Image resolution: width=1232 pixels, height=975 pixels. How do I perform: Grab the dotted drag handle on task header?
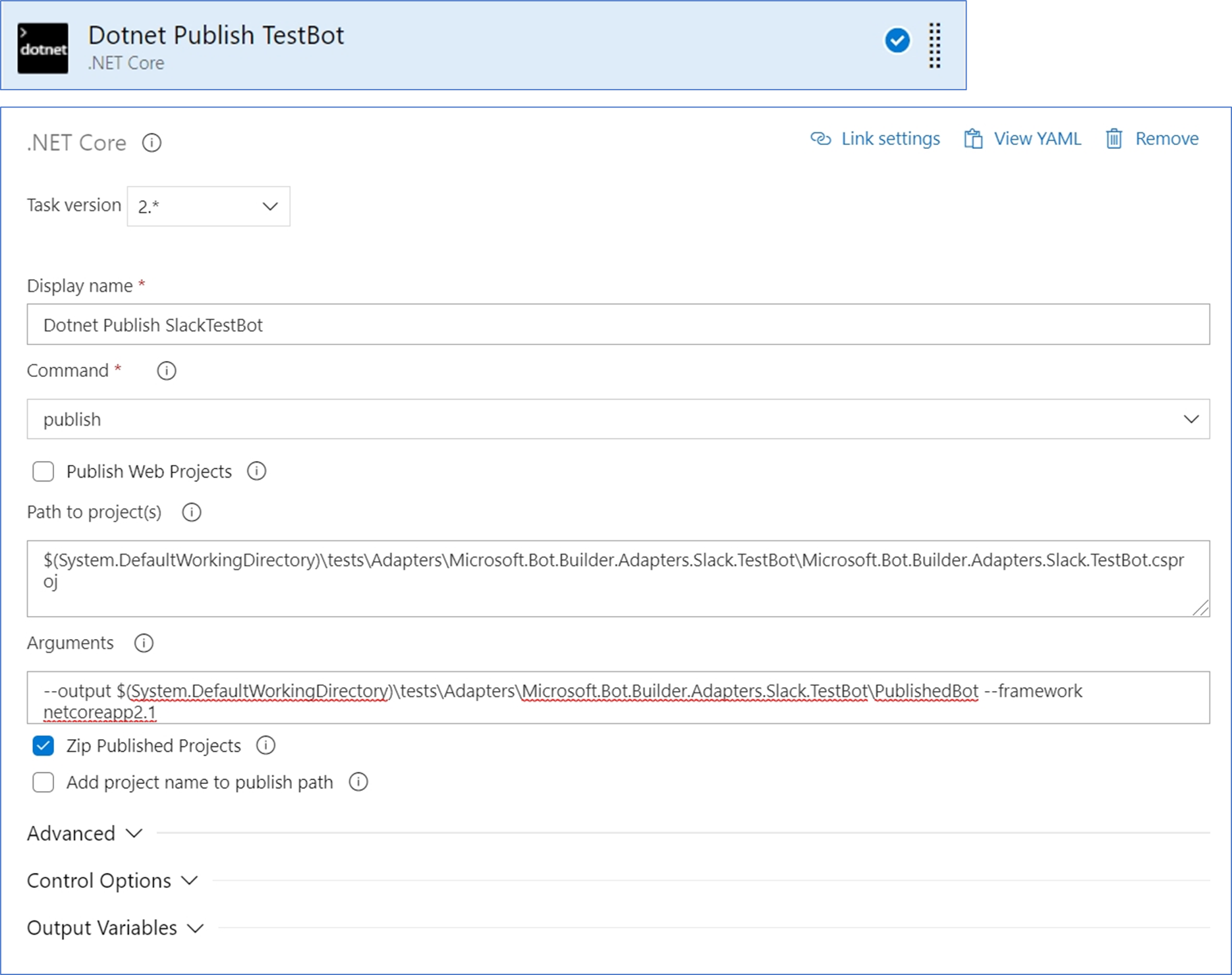coord(935,45)
